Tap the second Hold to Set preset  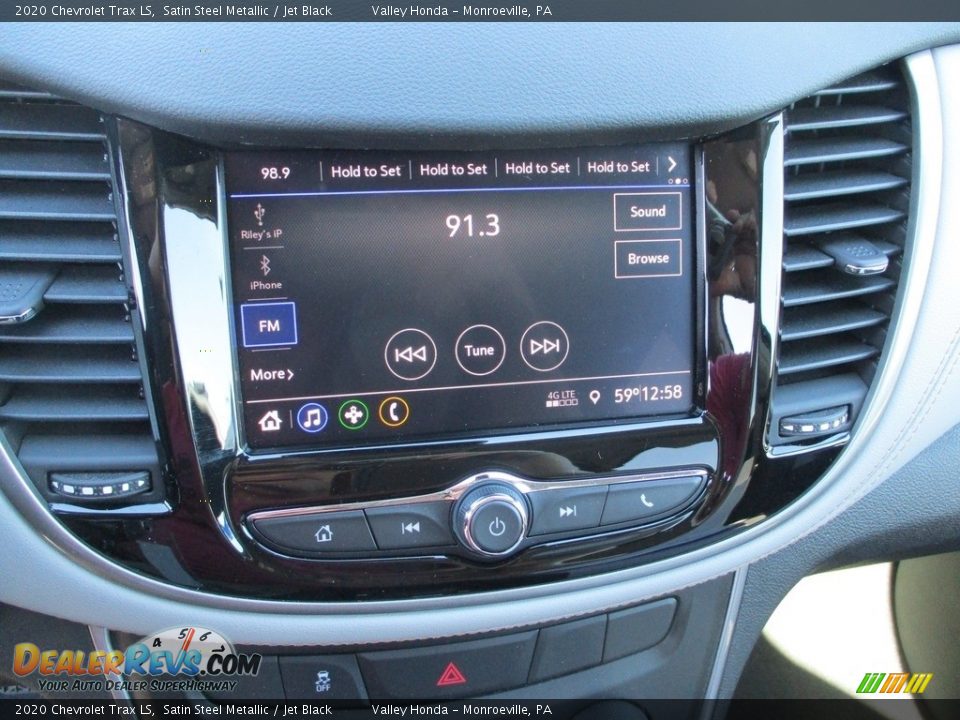coord(454,169)
